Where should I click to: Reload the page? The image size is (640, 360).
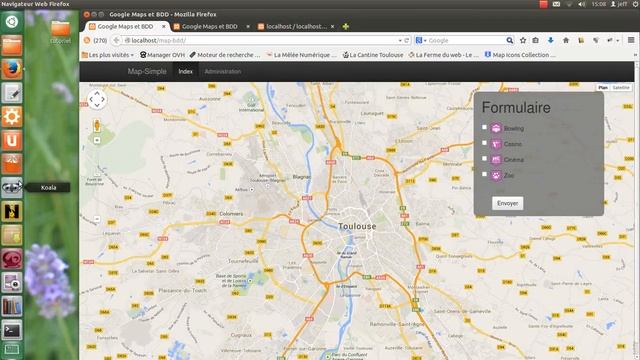coord(407,40)
